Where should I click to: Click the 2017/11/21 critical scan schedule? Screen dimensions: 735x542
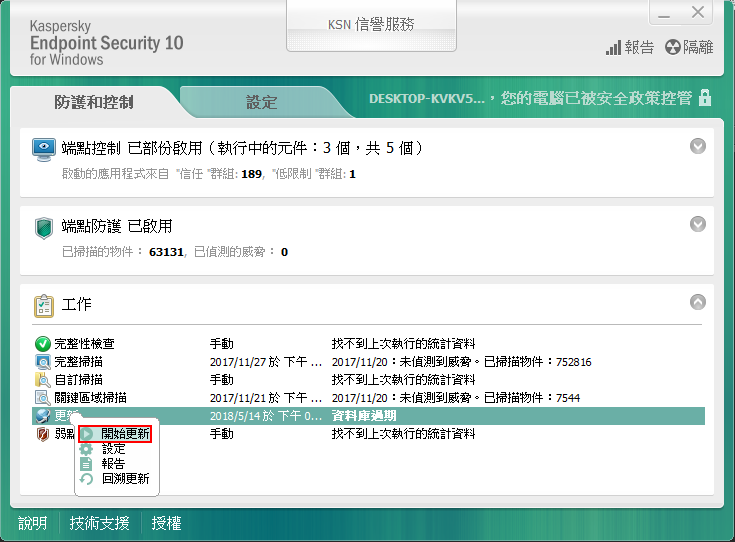pyautogui.click(x=266, y=398)
